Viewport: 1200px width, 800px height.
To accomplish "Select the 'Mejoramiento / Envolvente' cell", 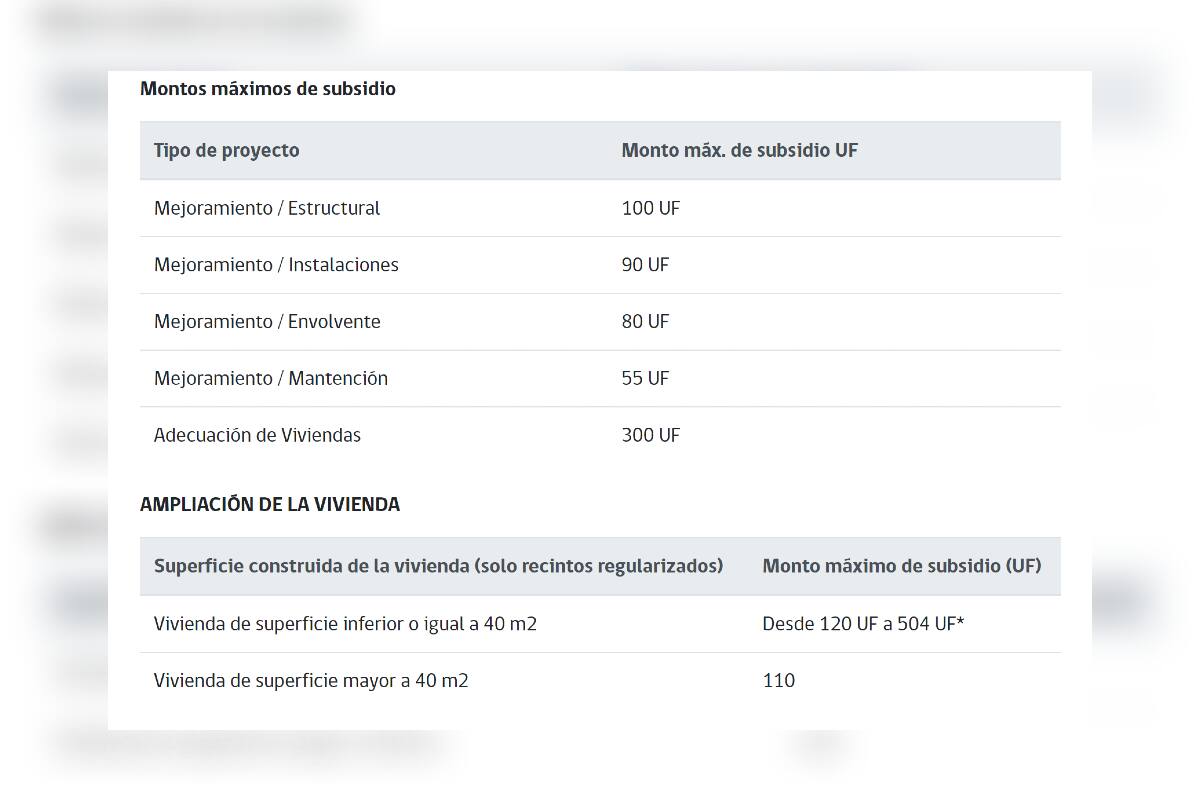I will click(267, 322).
